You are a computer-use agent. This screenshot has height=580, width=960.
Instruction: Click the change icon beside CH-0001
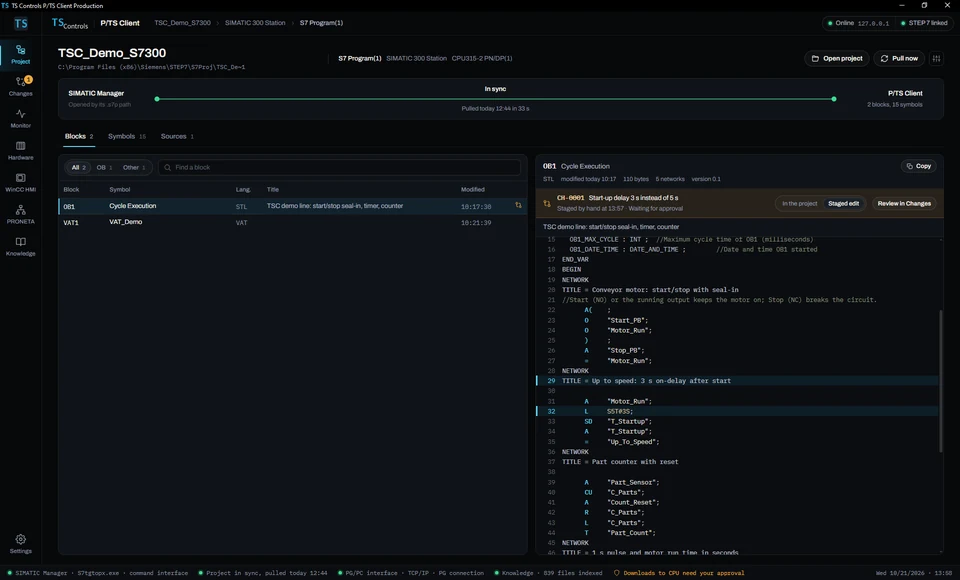tap(547, 203)
